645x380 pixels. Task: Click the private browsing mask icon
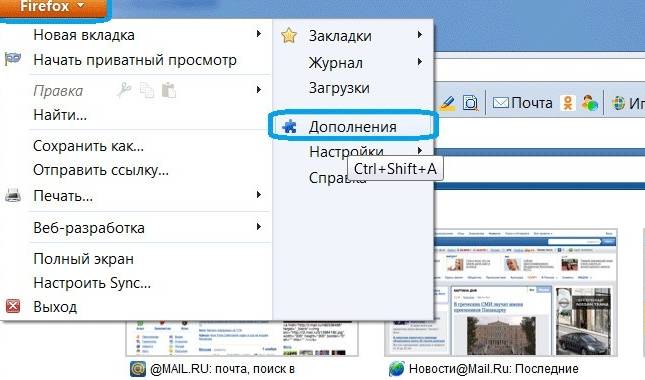[x=13, y=59]
